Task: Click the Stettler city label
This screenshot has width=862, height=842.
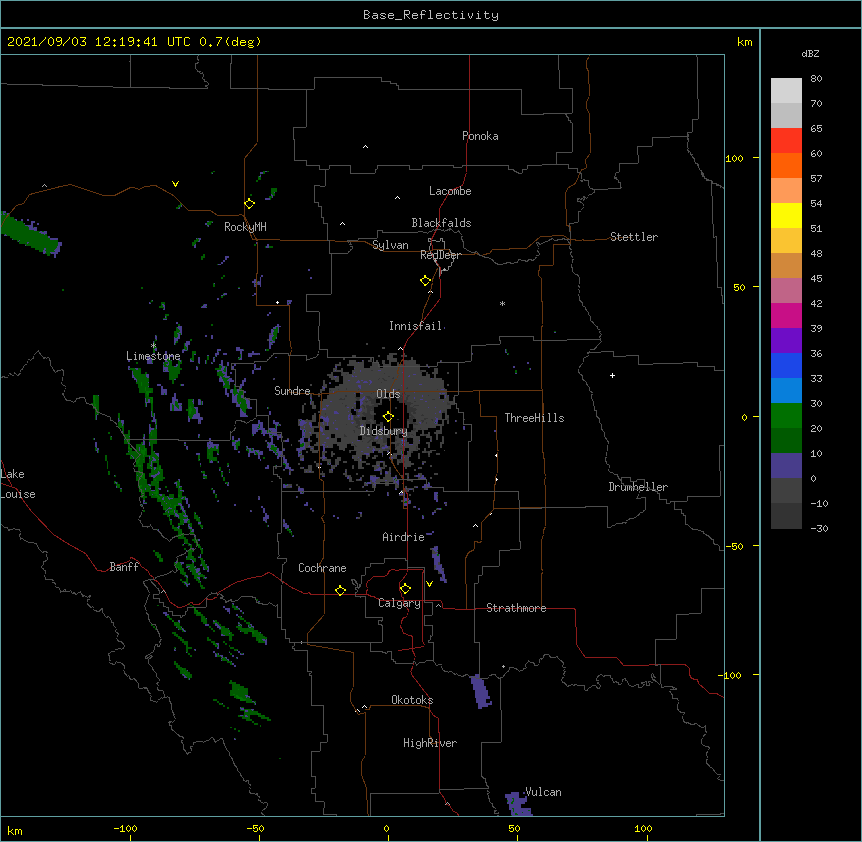Action: 634,237
